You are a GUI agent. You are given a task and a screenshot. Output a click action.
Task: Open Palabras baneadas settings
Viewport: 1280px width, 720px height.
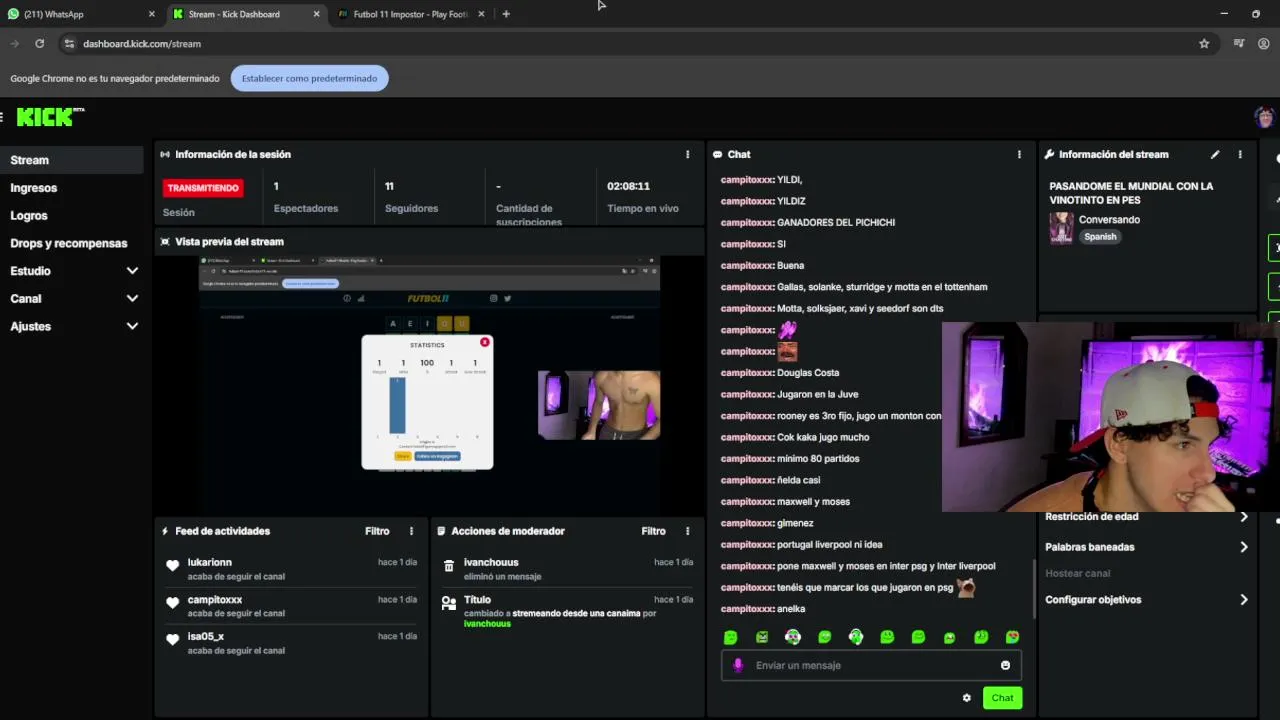pyautogui.click(x=1148, y=547)
